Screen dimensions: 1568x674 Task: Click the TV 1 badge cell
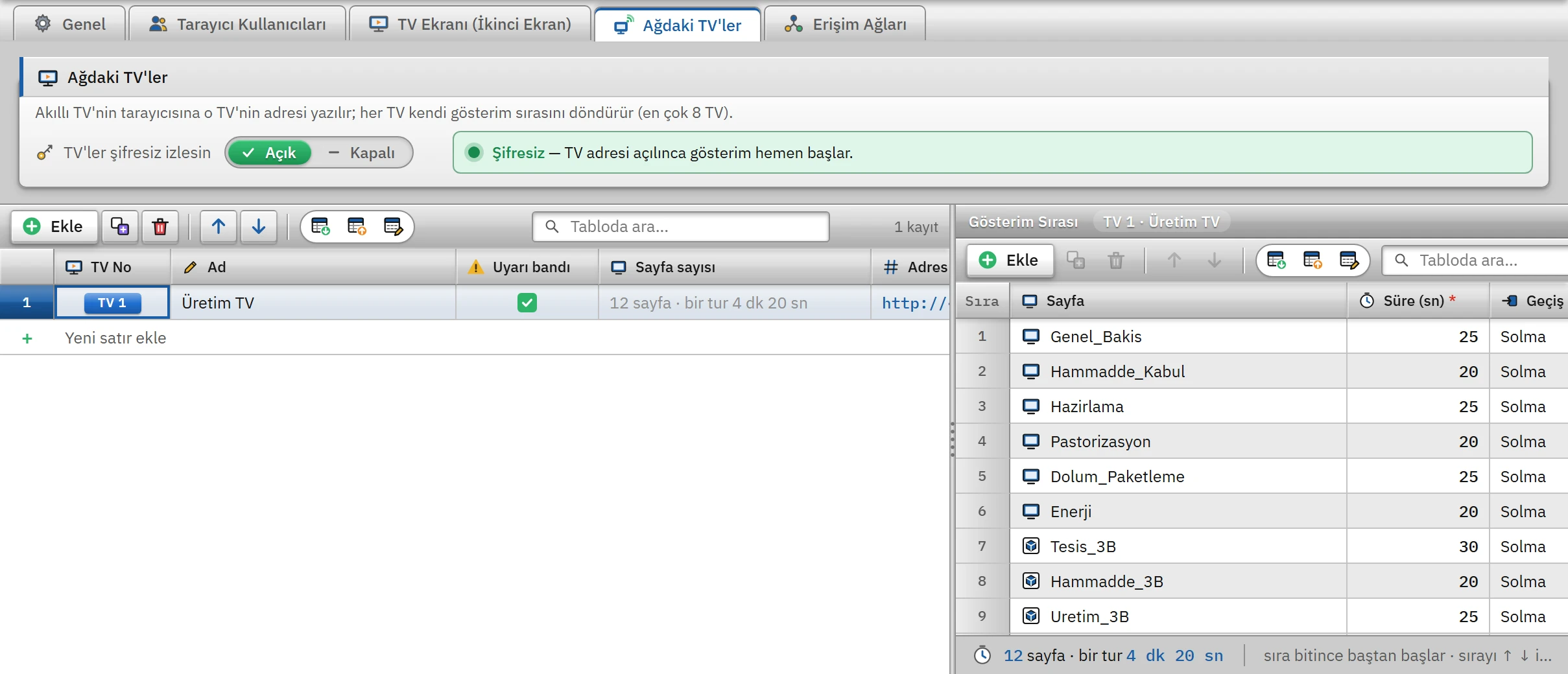click(112, 303)
